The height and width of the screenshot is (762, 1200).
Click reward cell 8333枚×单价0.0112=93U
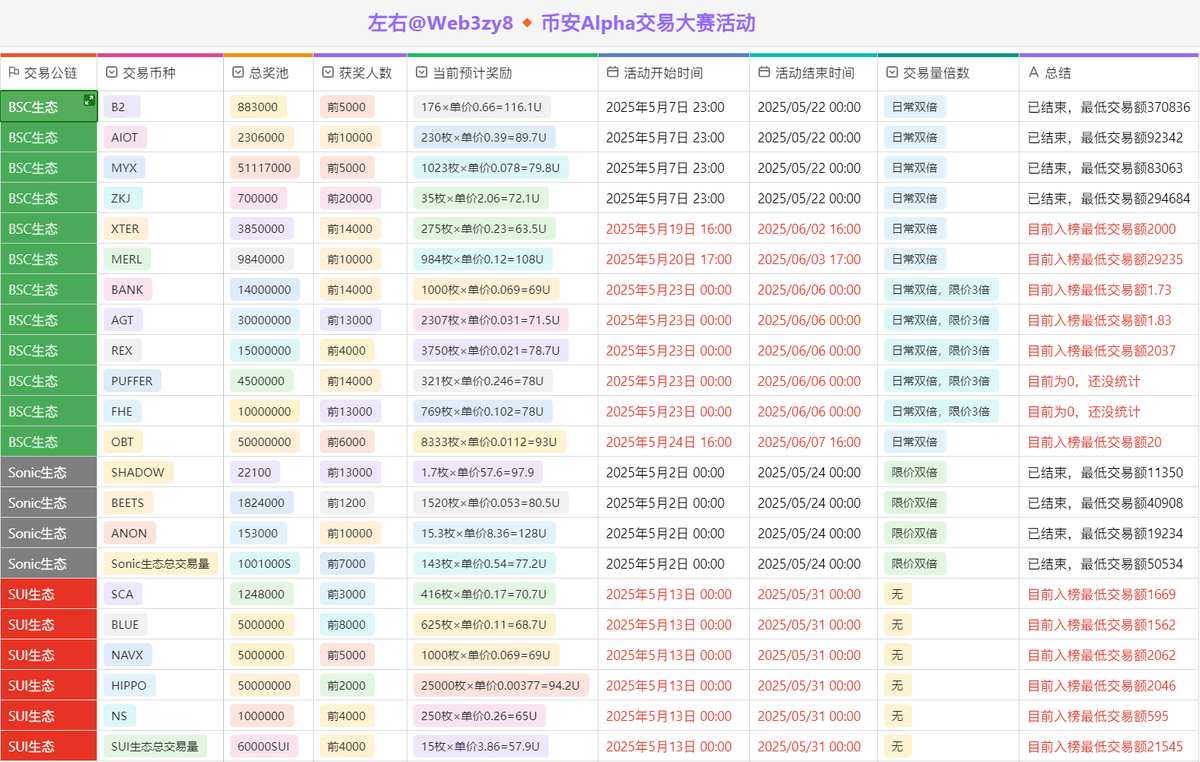pyautogui.click(x=490, y=442)
